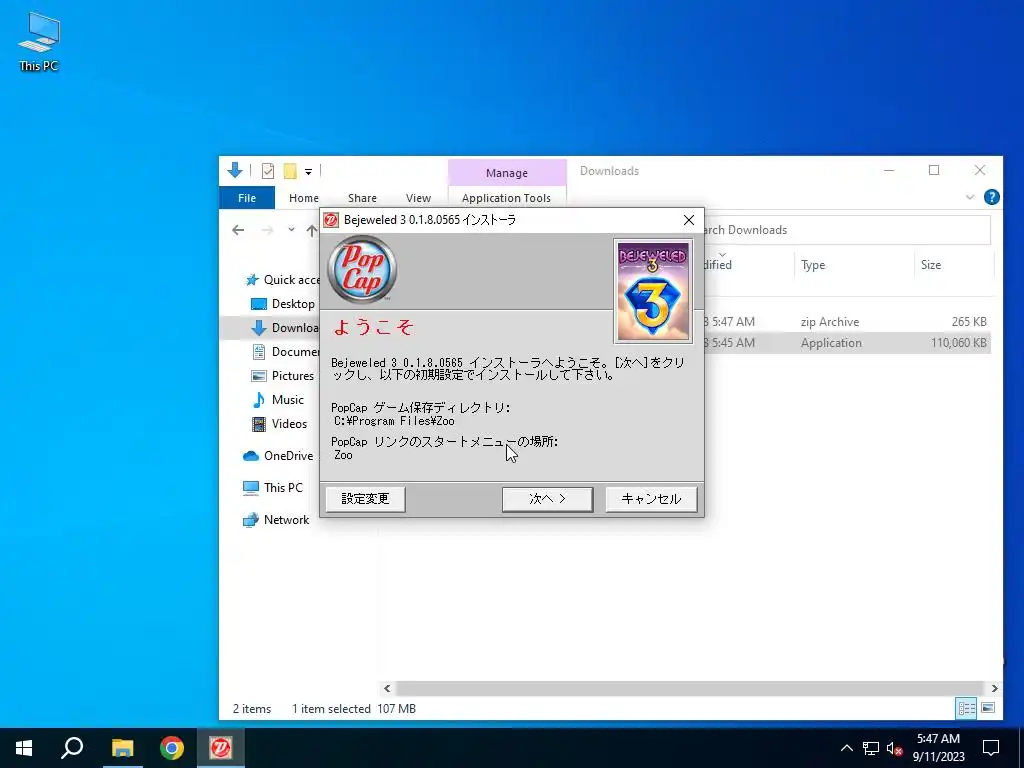The image size is (1024, 768).
Task: Click Search Downloads input field
Action: (847, 230)
